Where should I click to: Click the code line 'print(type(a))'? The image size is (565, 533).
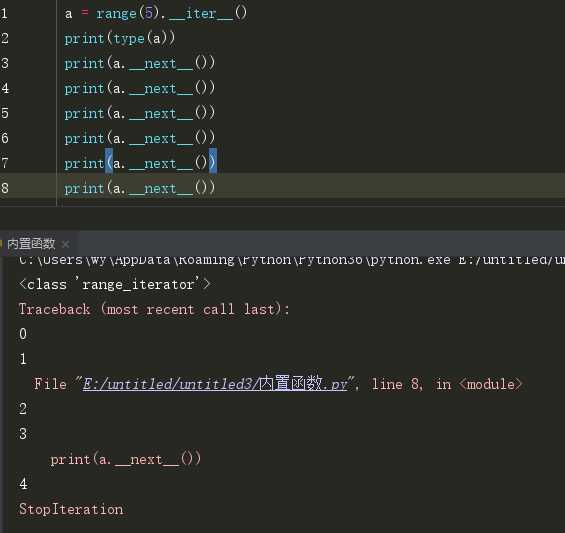point(120,39)
